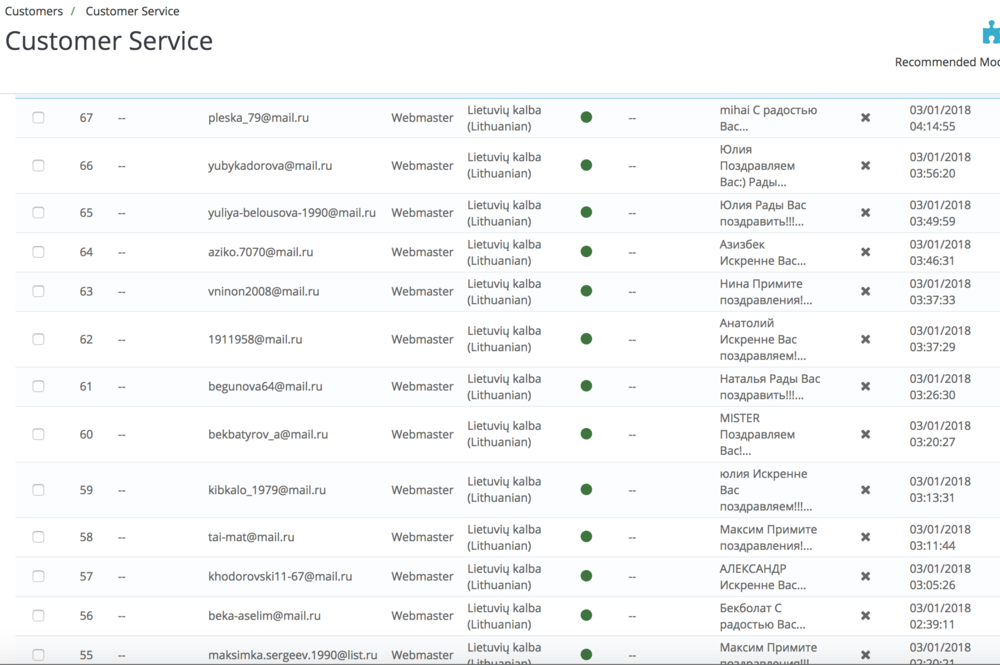
Task: Click the green dot on maksimka.sergeev row
Action: click(x=585, y=651)
